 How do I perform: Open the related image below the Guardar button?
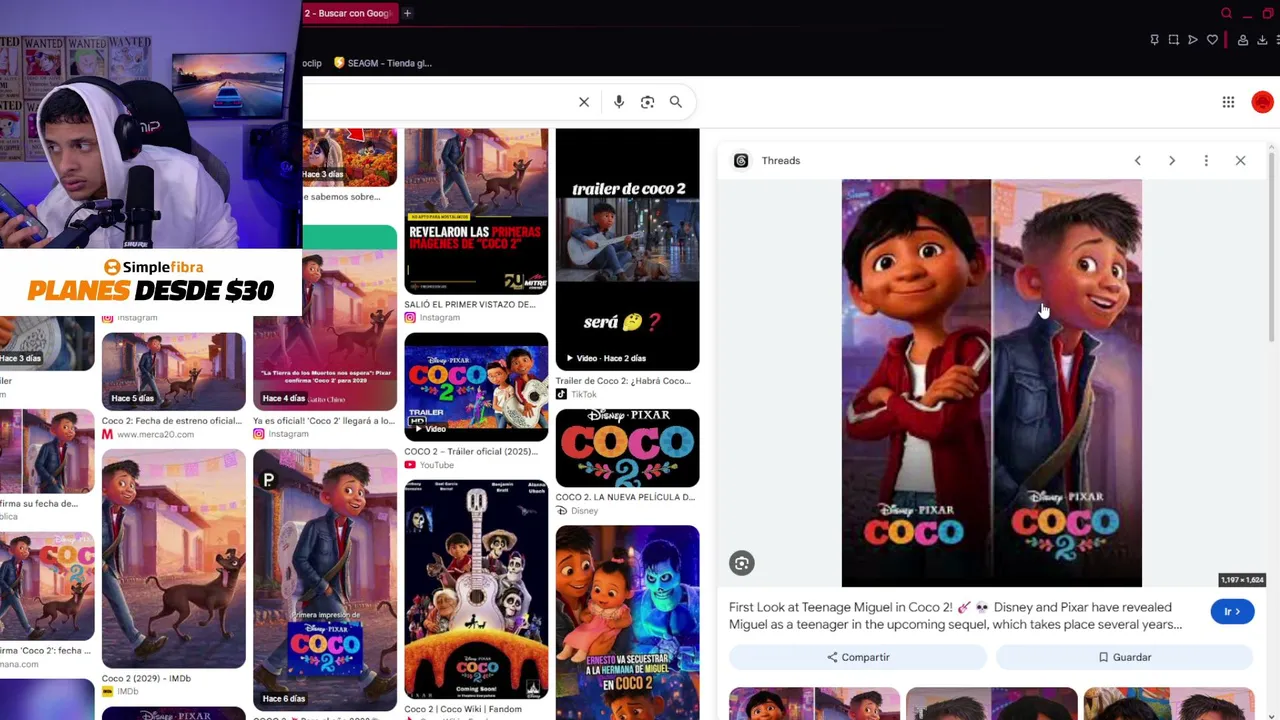pos(1168,703)
